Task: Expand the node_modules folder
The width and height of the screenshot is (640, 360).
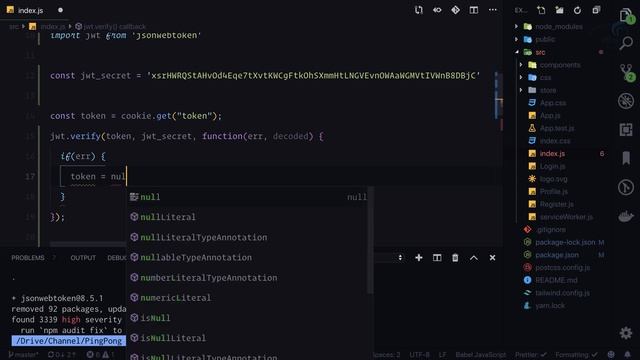Action: coord(517,27)
